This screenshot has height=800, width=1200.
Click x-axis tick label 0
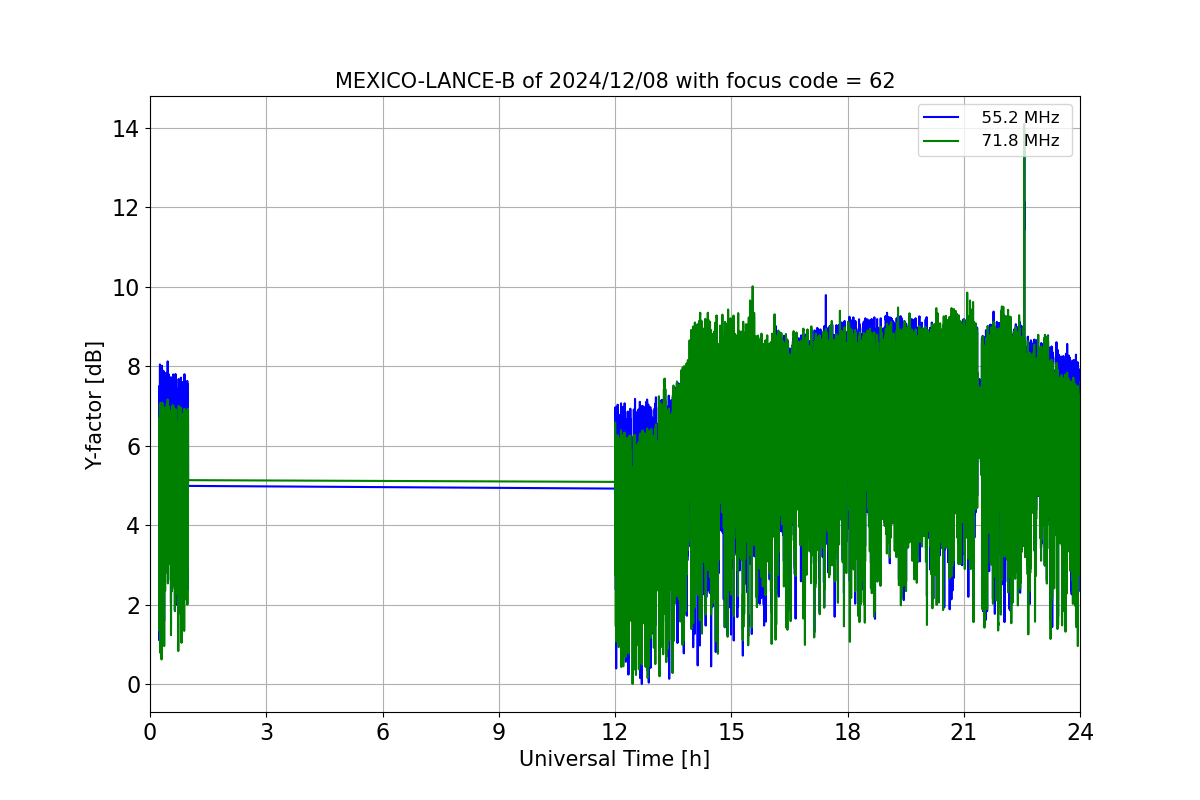pyautogui.click(x=150, y=731)
